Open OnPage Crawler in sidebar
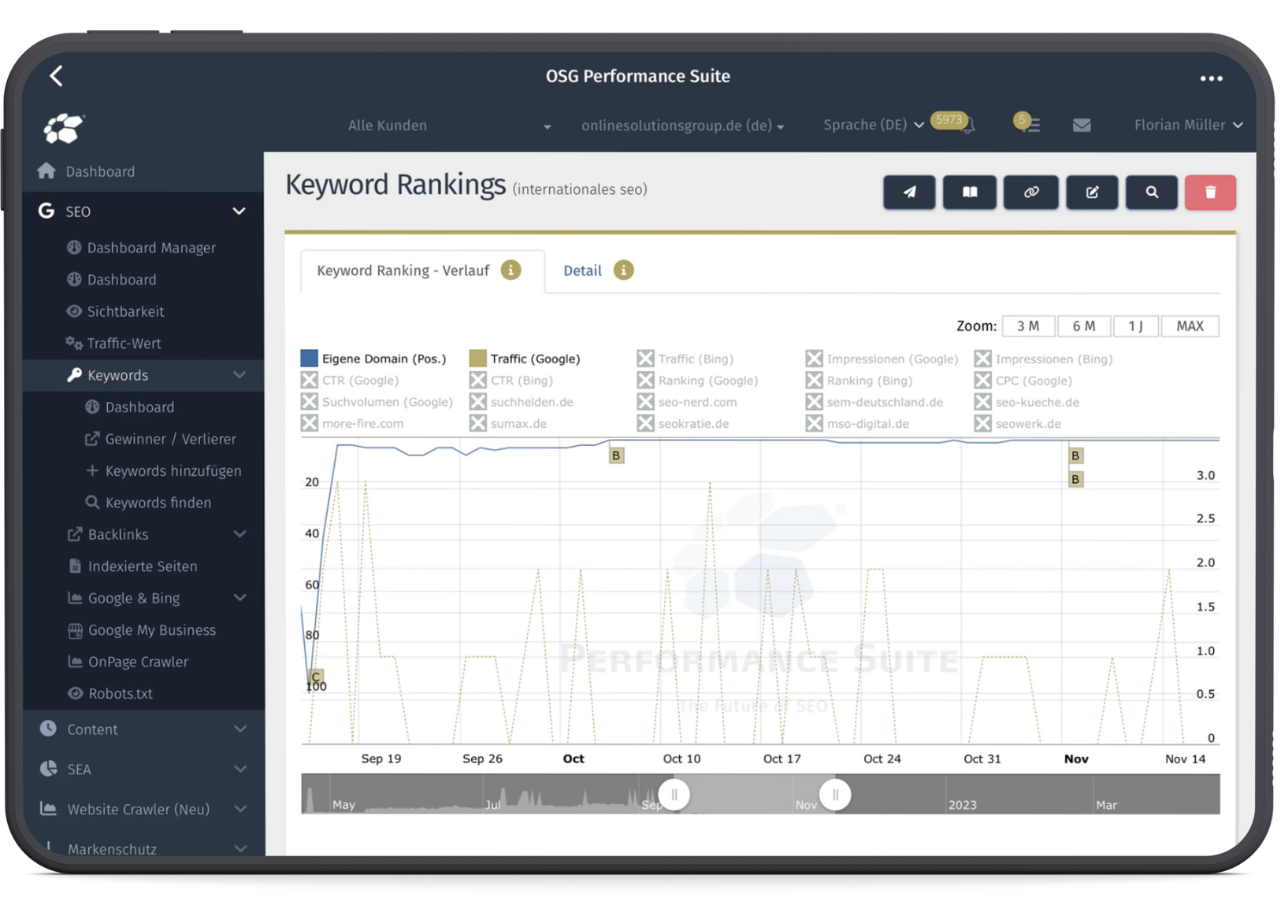This screenshot has width=1280, height=924. pos(138,661)
